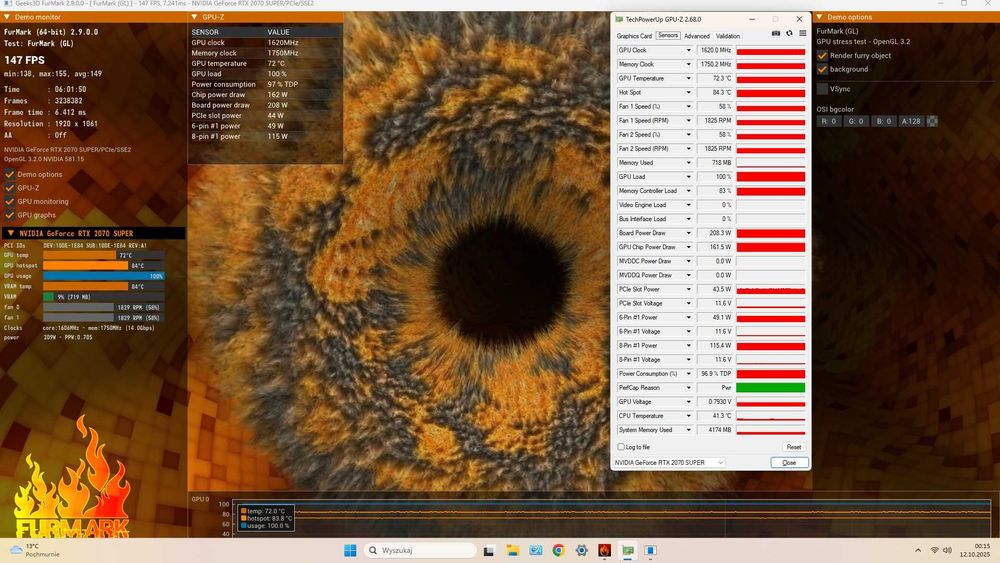This screenshot has height=563, width=1000.
Task: Collapse the GPU-Z overlay panel
Action: (x=195, y=17)
